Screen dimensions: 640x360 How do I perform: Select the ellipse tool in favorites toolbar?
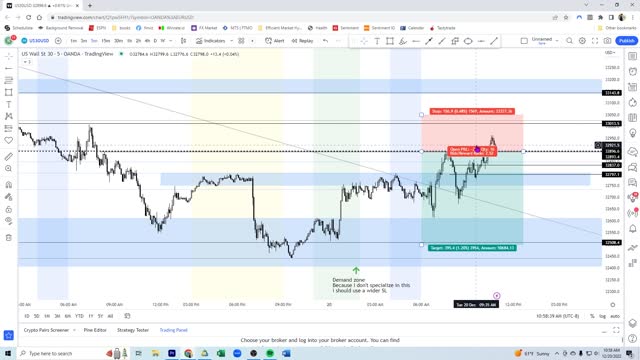(x=468, y=41)
